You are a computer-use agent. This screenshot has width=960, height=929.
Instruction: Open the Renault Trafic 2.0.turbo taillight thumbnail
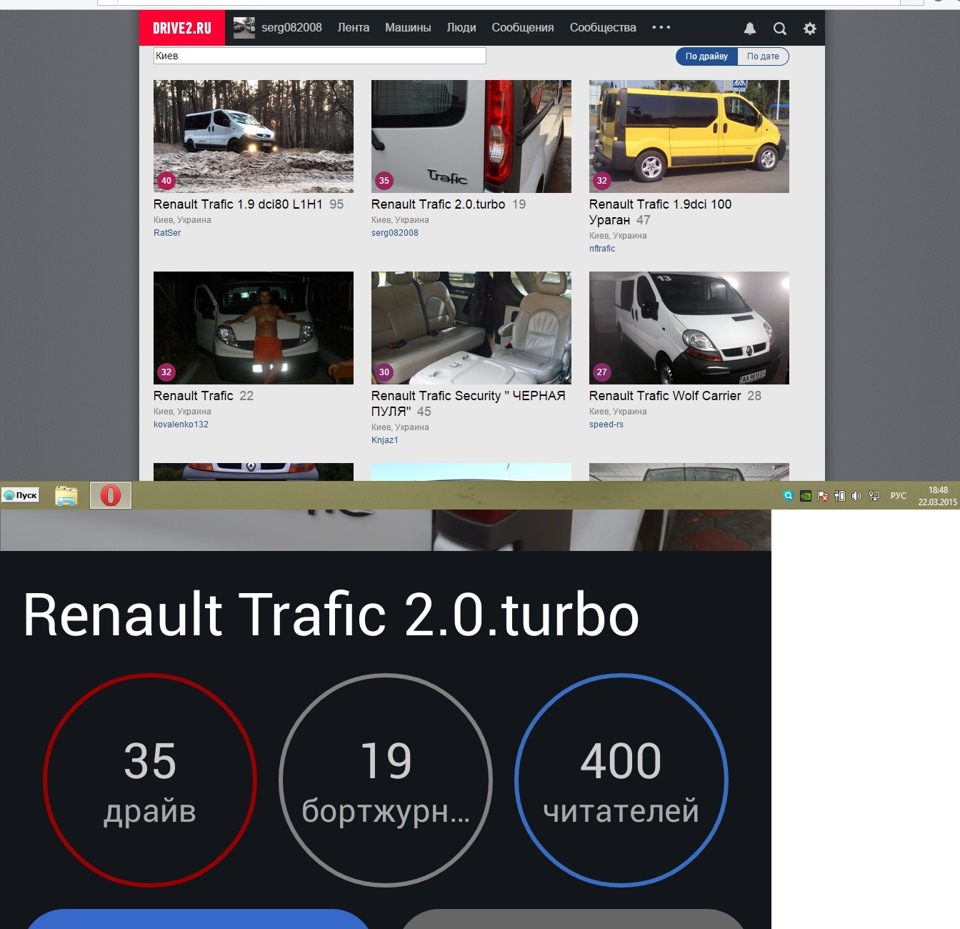pyautogui.click(x=471, y=136)
